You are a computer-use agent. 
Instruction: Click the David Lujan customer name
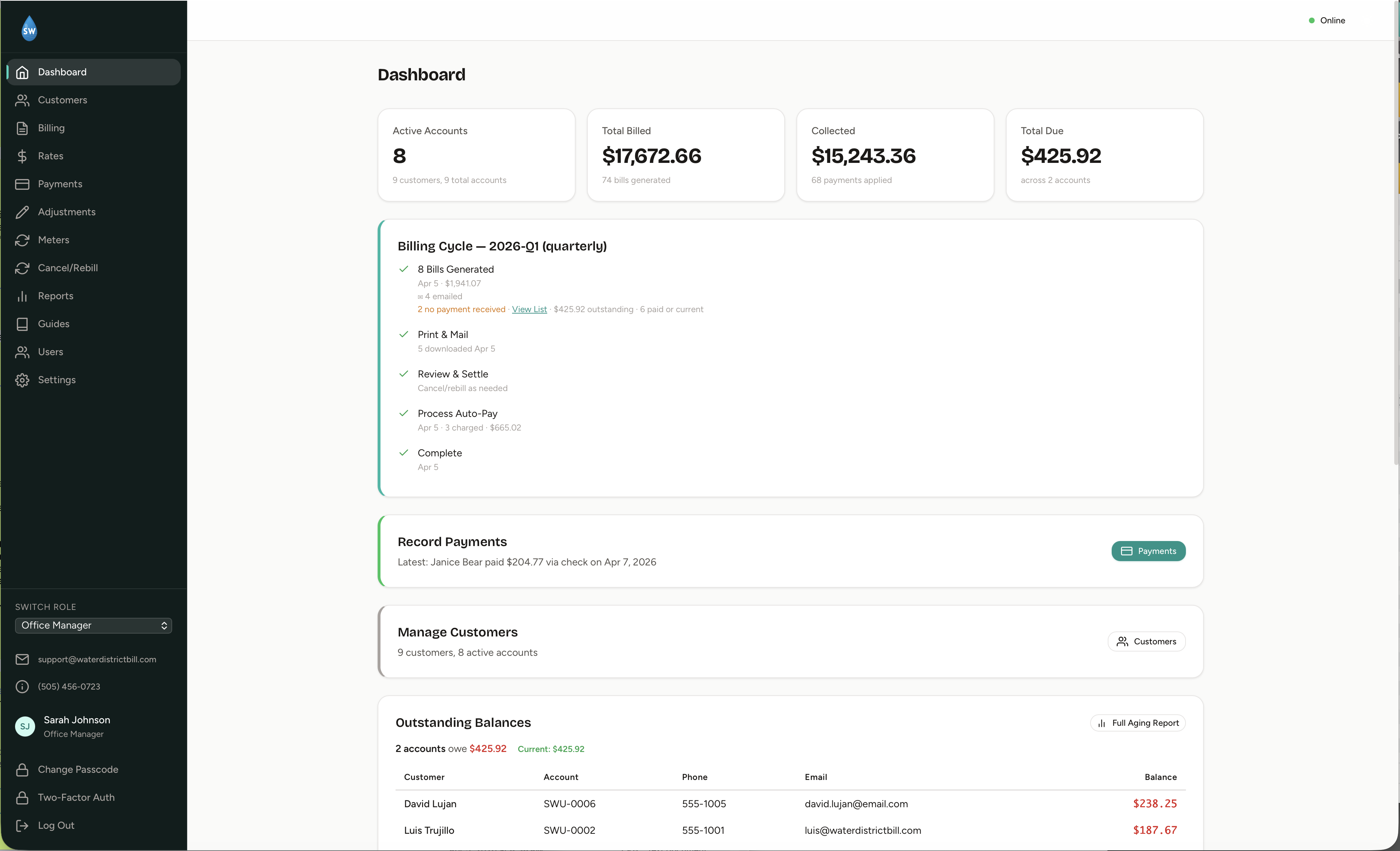click(430, 804)
